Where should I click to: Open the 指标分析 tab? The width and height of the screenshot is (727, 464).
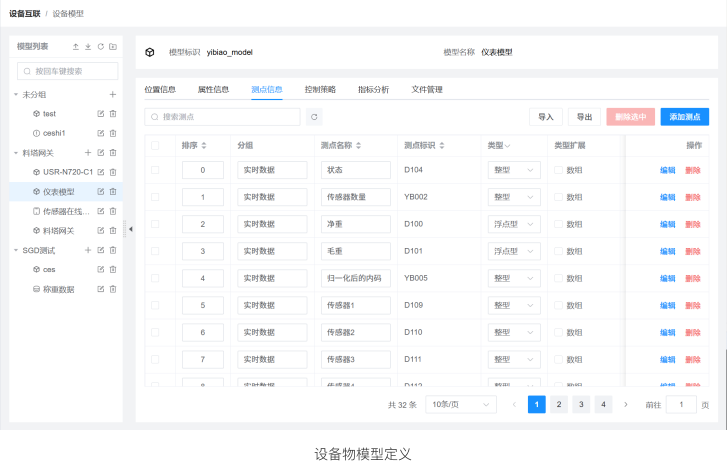pos(374,89)
